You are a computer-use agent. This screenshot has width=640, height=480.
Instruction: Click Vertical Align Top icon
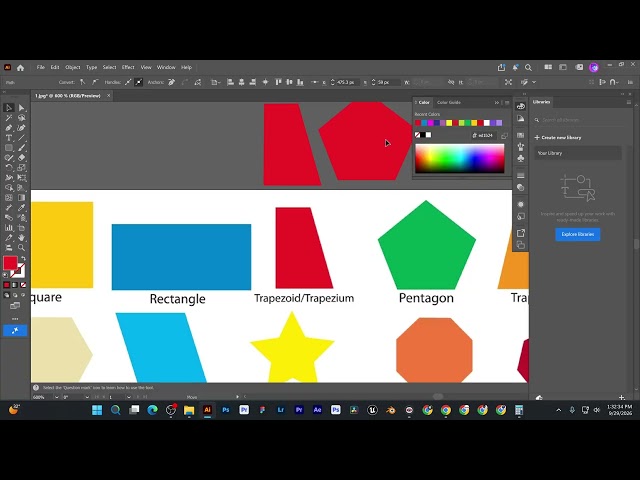pyautogui.click(x=278, y=82)
